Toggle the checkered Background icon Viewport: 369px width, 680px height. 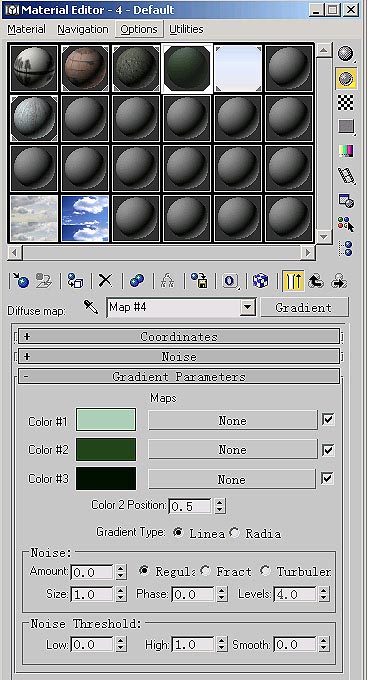(346, 103)
